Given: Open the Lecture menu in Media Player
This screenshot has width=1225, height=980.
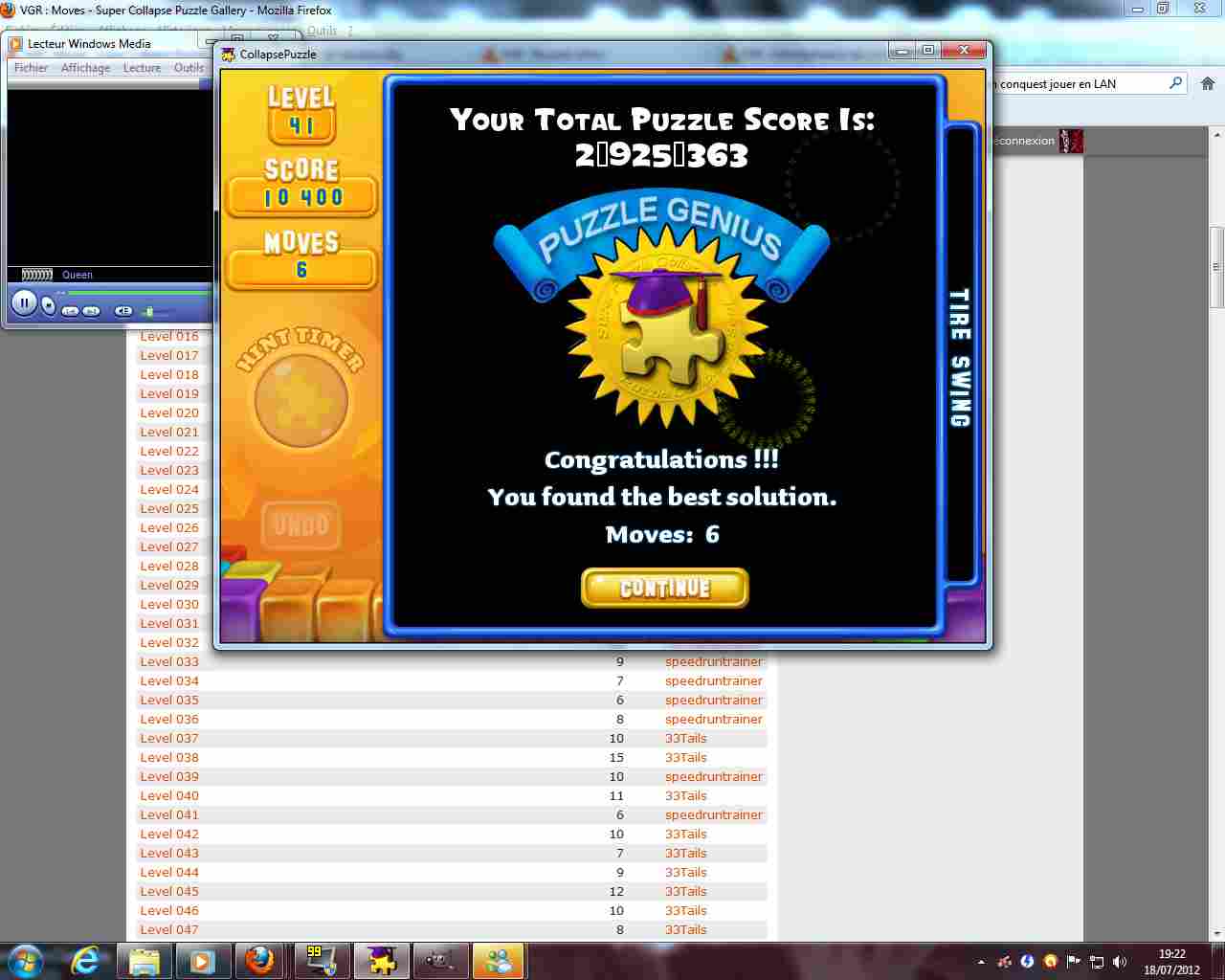Looking at the screenshot, I should 142,68.
